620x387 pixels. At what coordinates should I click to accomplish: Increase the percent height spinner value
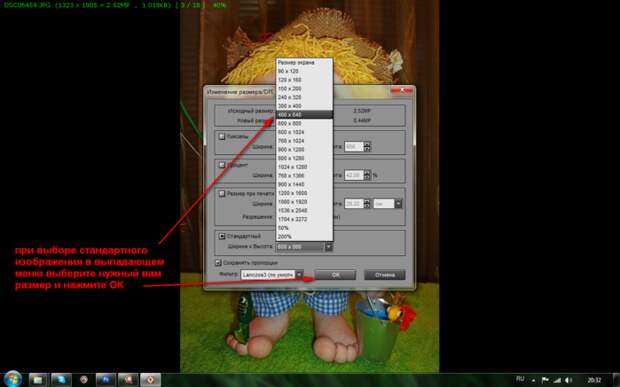(367, 173)
